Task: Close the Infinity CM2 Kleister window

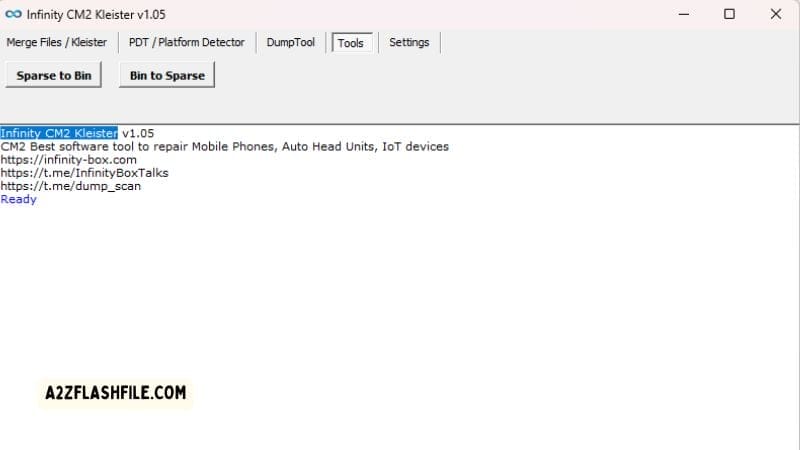Action: pyautogui.click(x=776, y=14)
